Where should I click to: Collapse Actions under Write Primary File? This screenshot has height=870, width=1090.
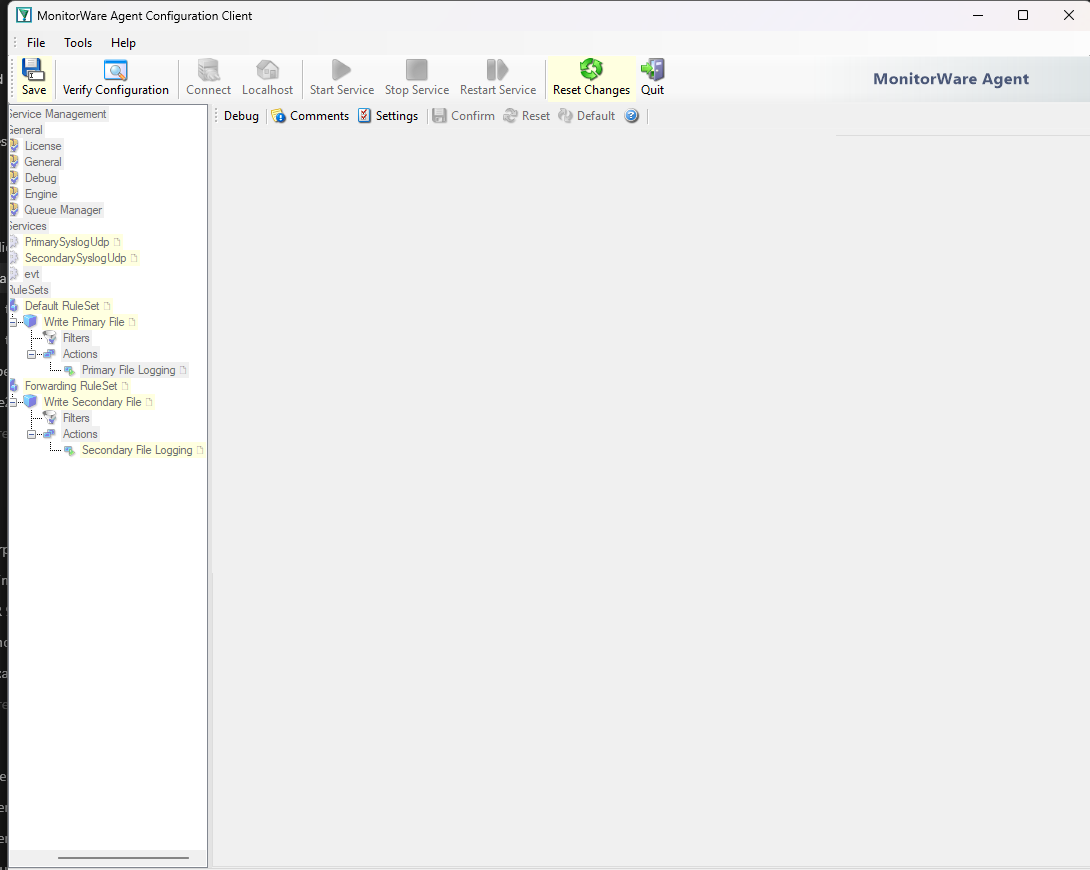pyautogui.click(x=31, y=354)
